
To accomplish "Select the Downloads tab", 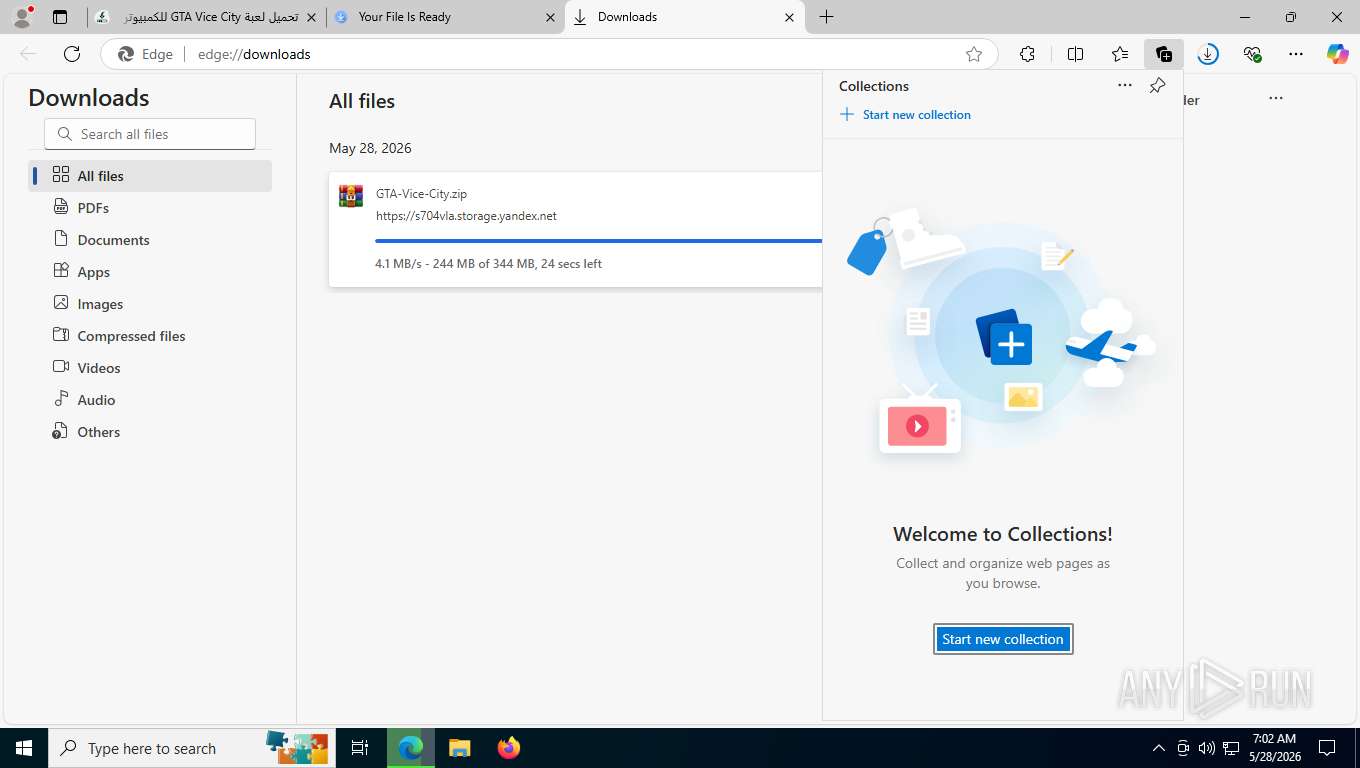I will (x=684, y=17).
